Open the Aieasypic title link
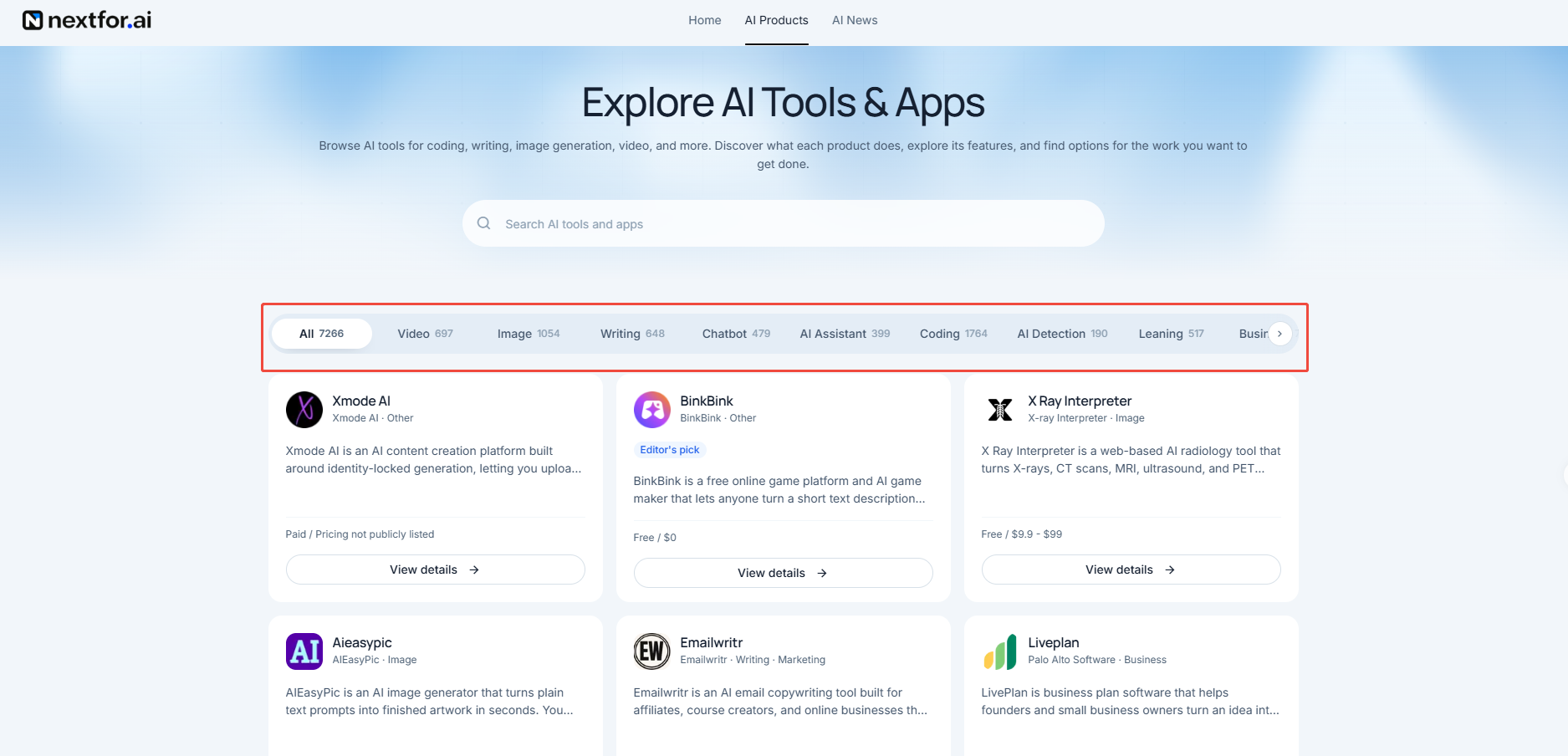This screenshot has width=1568, height=756. 362,643
